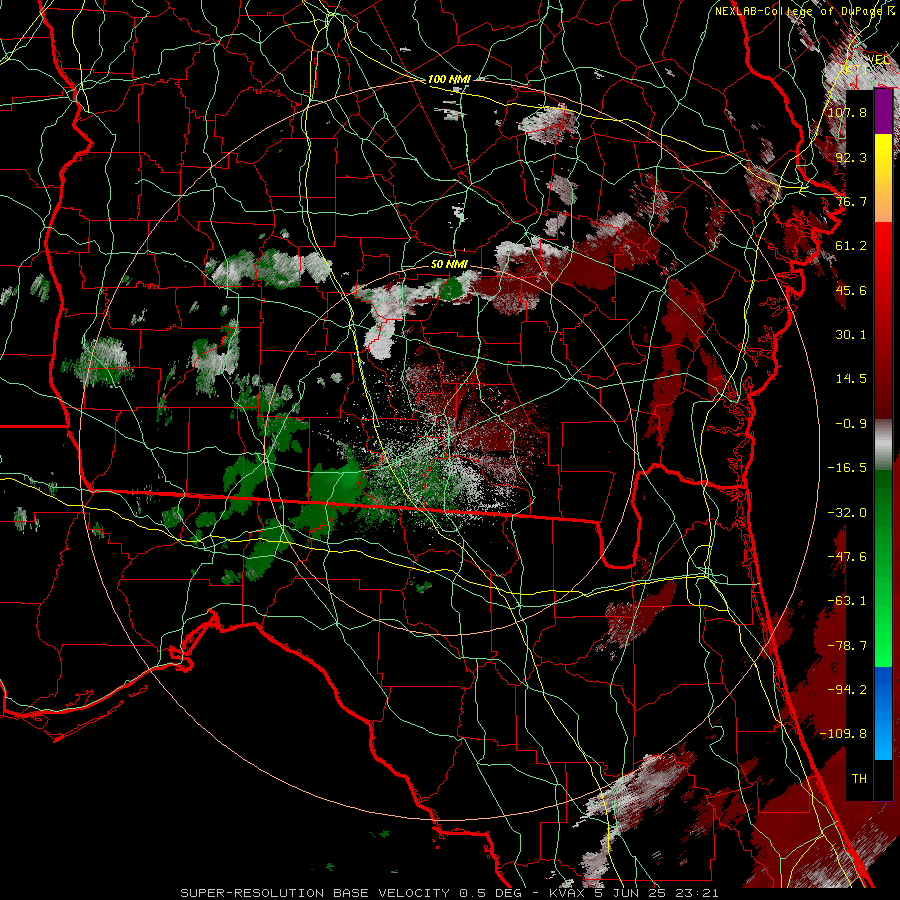This screenshot has height=900, width=900.
Task: Select the 107.8 legend value
Action: pyautogui.click(x=847, y=112)
